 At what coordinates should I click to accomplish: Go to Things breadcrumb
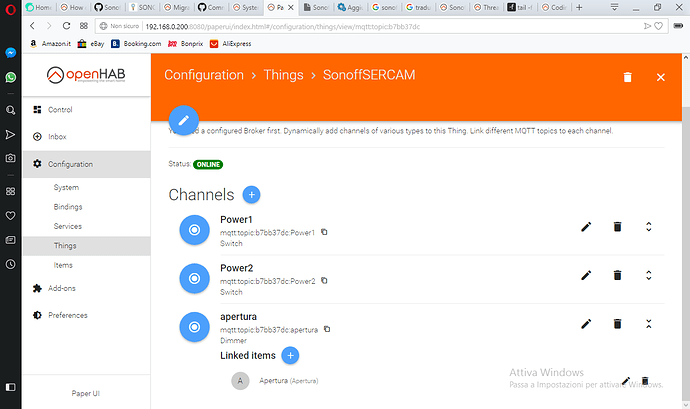pos(283,75)
